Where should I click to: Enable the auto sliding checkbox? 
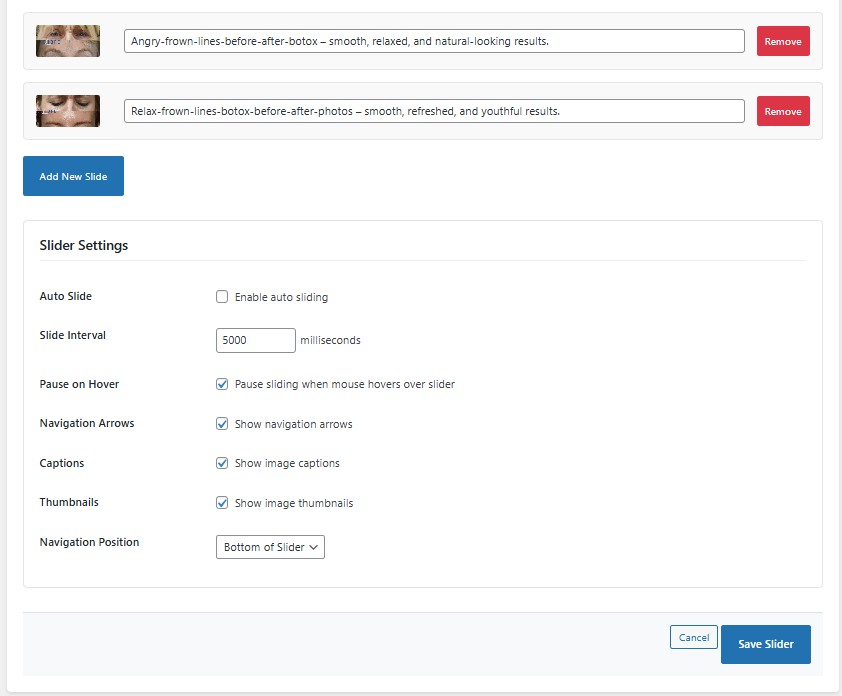[222, 297]
